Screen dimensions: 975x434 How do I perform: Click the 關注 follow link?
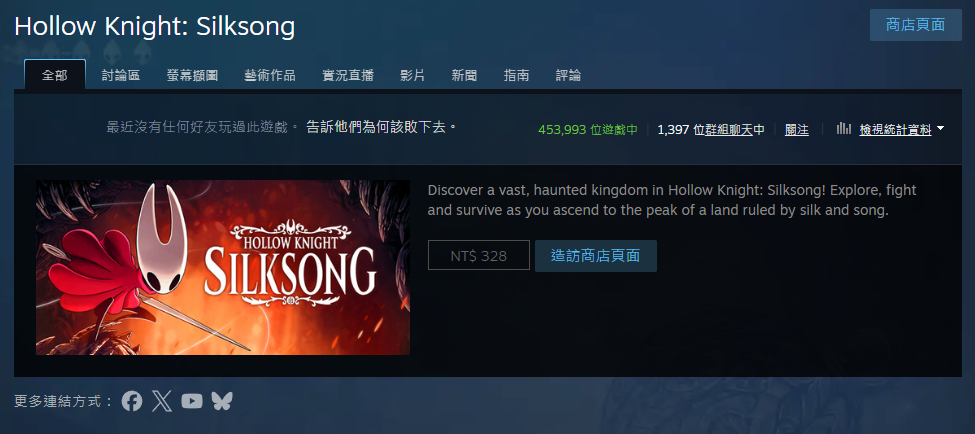797,130
